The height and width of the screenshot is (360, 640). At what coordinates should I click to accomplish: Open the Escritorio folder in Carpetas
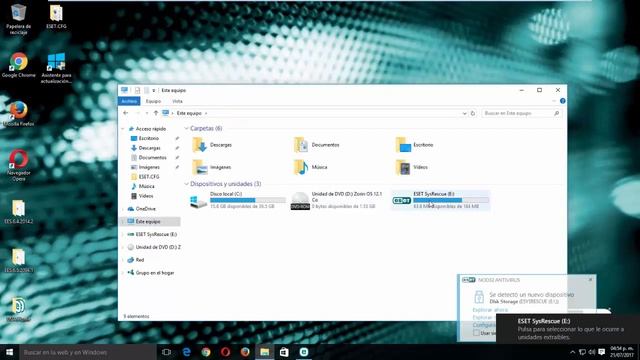click(414, 145)
